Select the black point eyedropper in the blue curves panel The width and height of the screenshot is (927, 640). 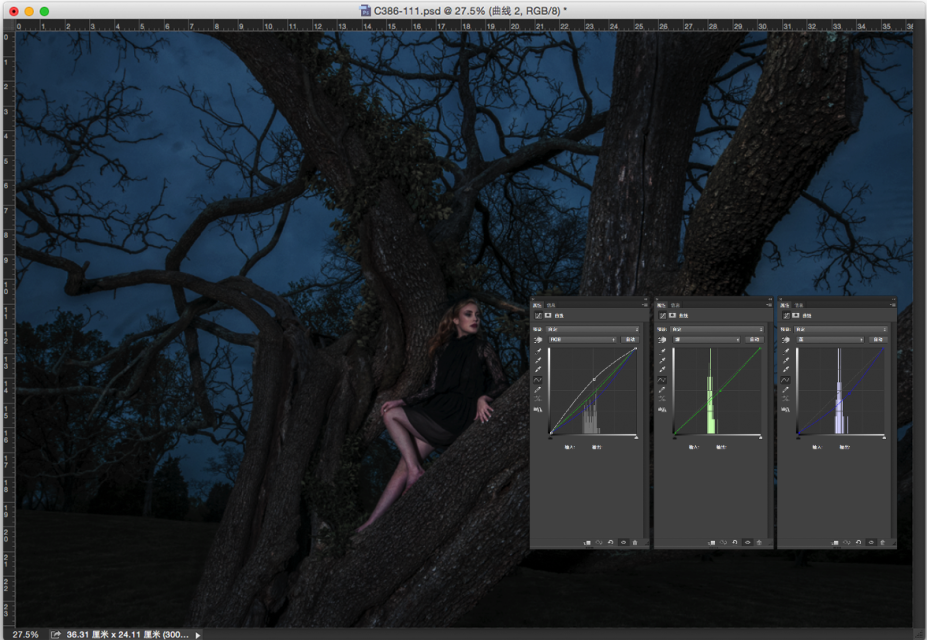tap(786, 350)
